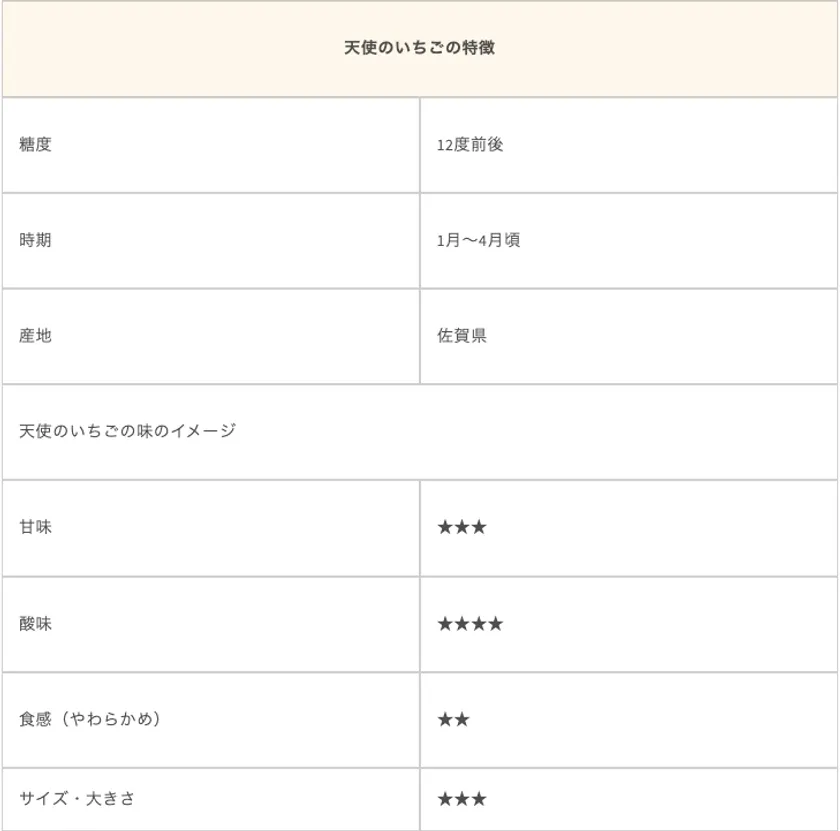
Task: Click the サイズ・大きさ label
Action: (77, 798)
